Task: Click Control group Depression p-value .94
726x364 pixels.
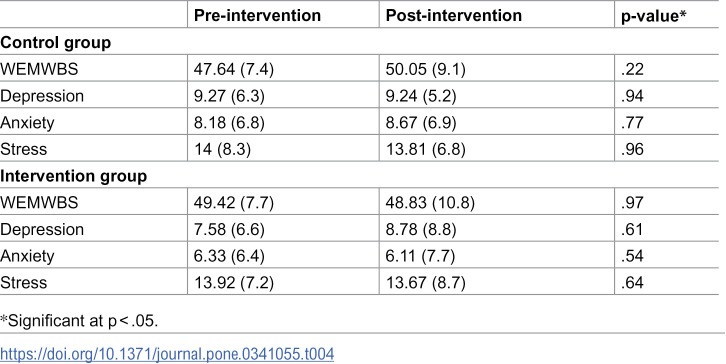Action: point(632,96)
